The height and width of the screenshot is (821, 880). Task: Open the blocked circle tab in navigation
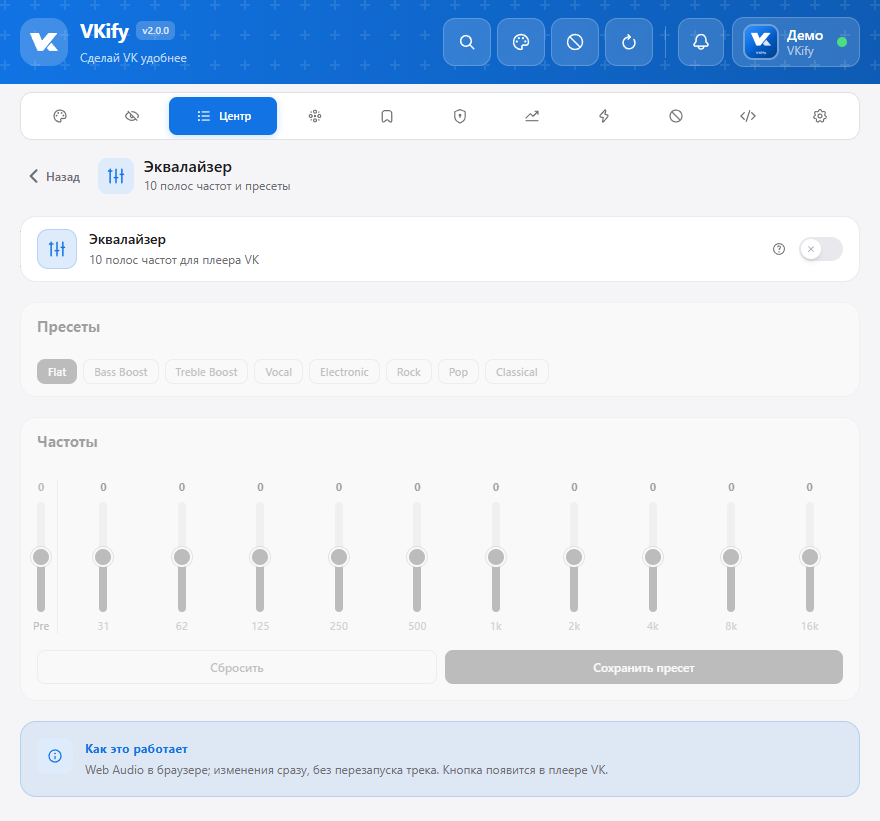click(676, 116)
